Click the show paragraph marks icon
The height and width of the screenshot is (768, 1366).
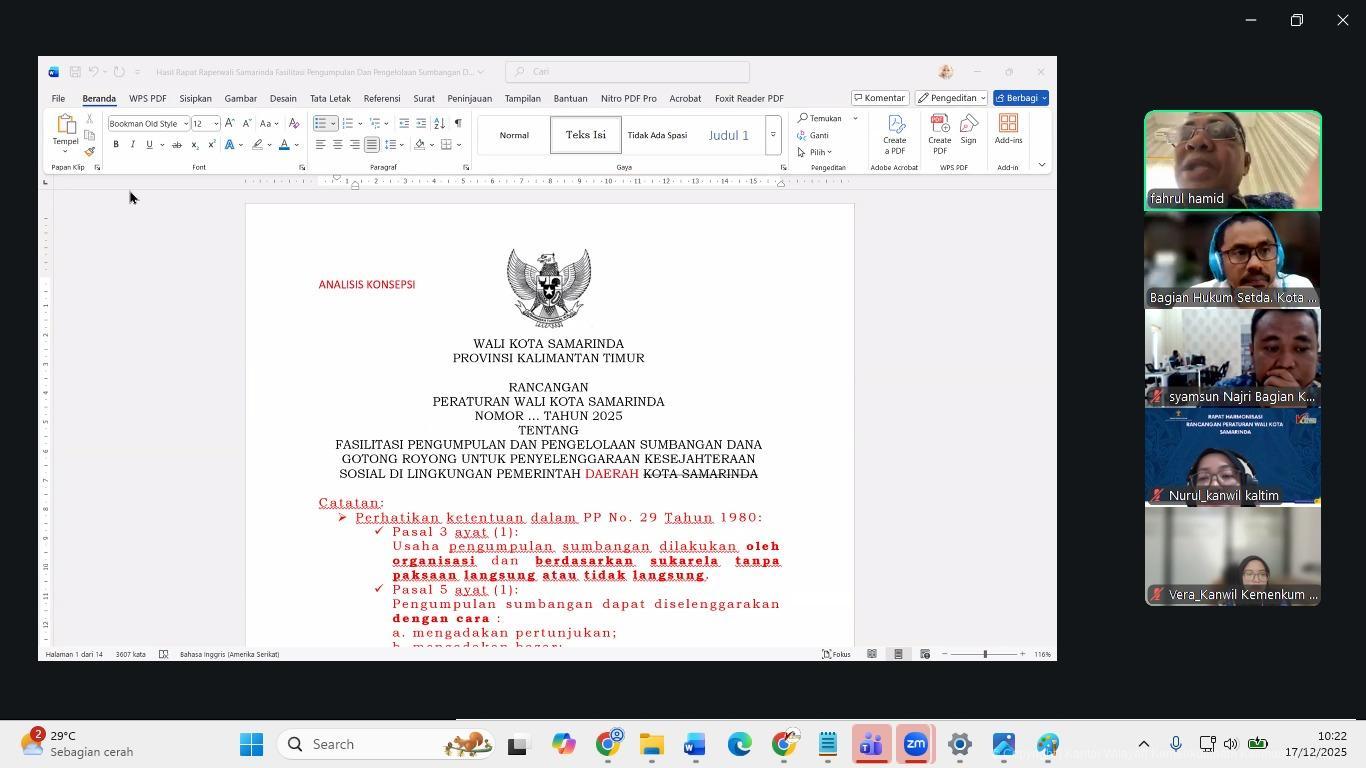(458, 123)
